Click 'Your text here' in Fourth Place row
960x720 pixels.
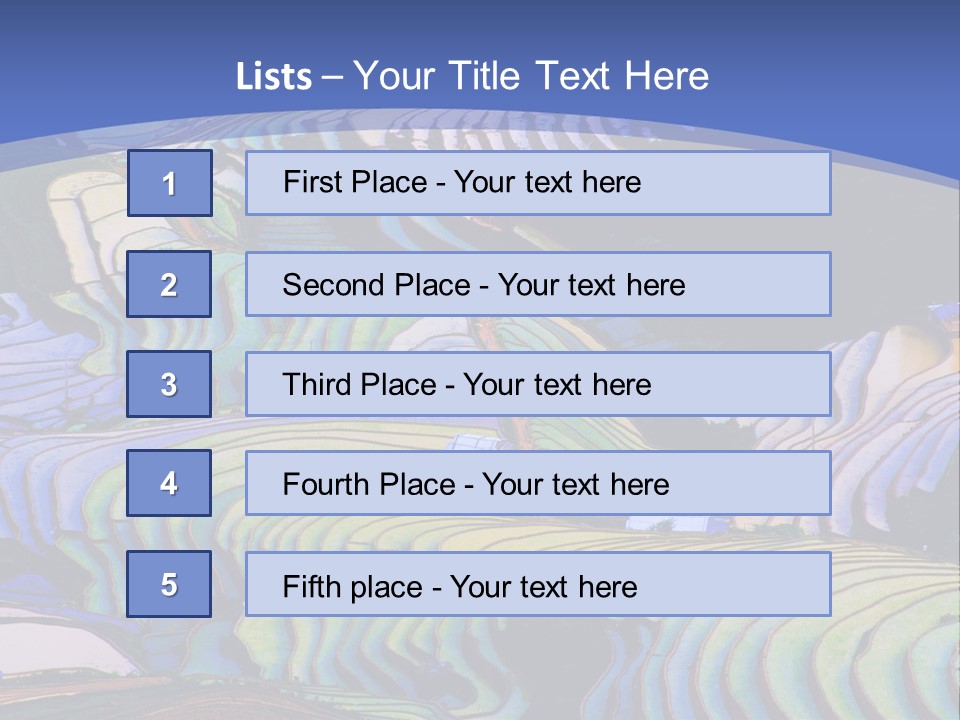[x=576, y=484]
